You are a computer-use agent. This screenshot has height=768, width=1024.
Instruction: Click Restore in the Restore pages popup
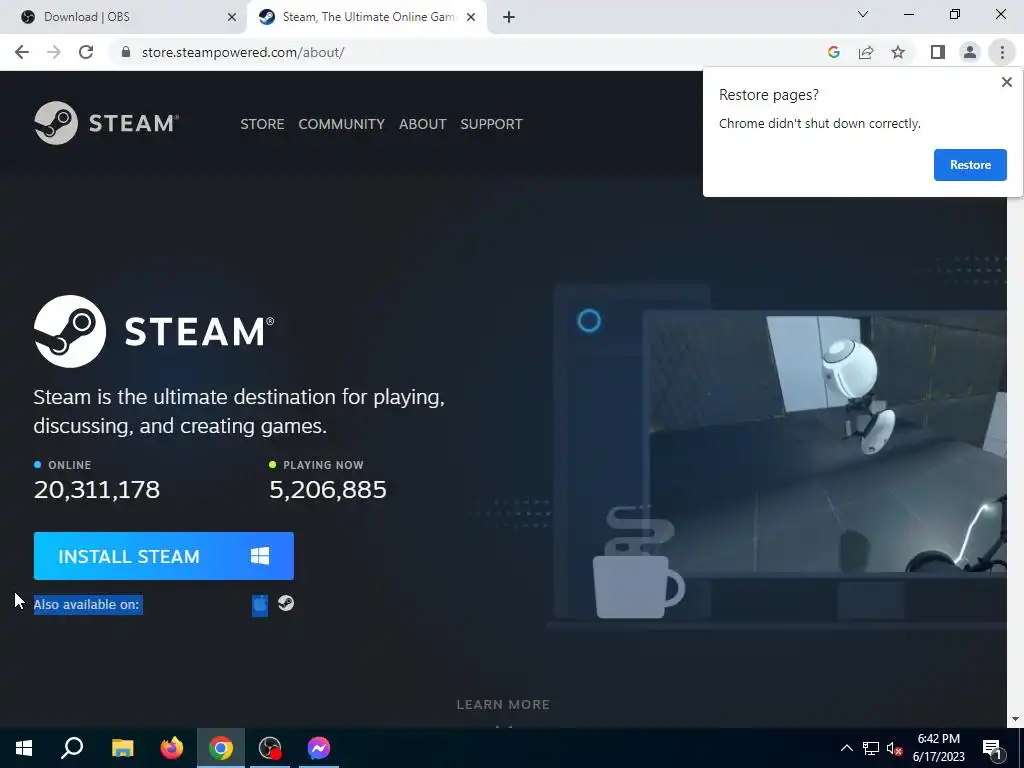click(970, 165)
